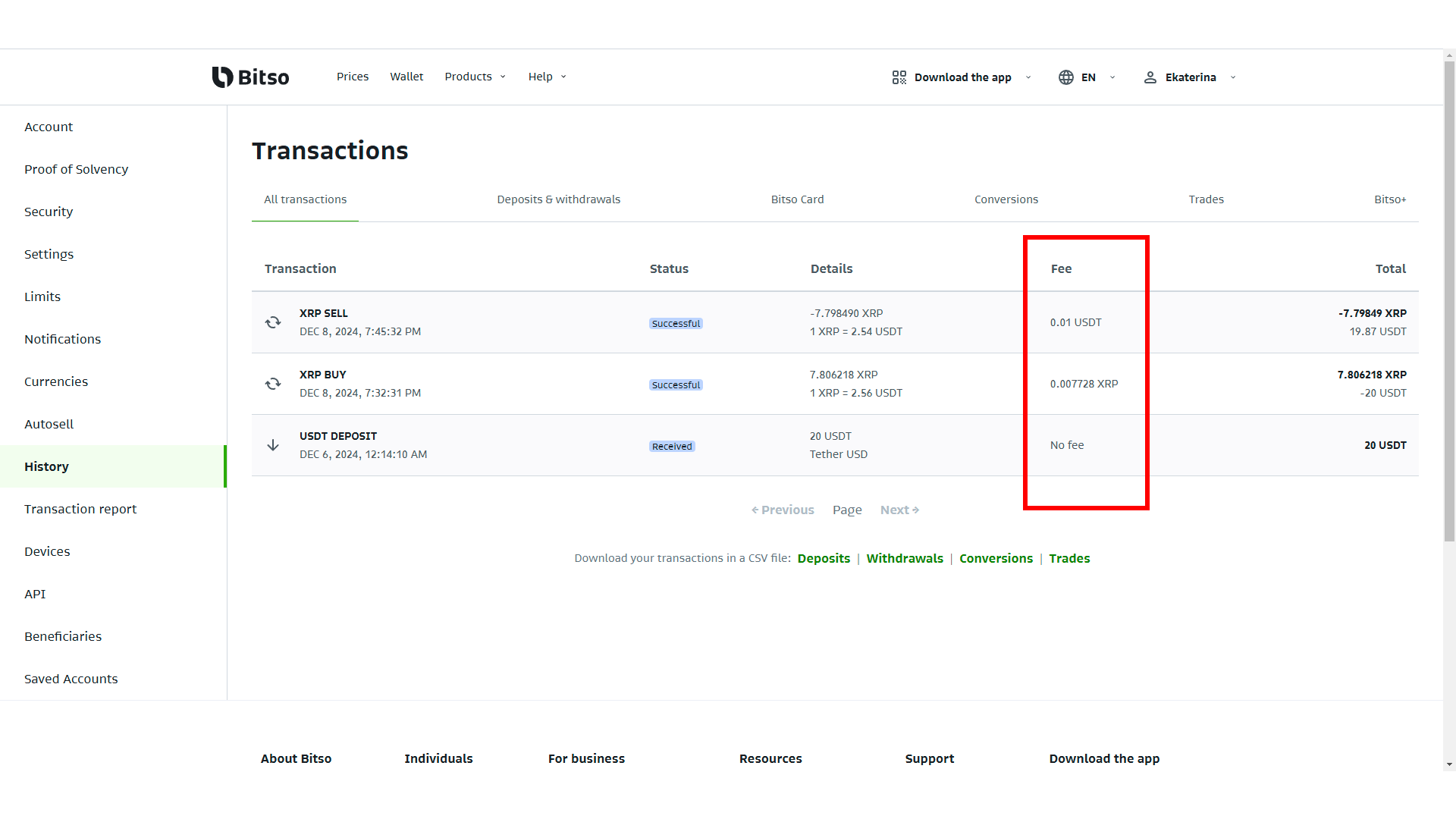Click the For business footer heading
1456x819 pixels.
tap(586, 758)
